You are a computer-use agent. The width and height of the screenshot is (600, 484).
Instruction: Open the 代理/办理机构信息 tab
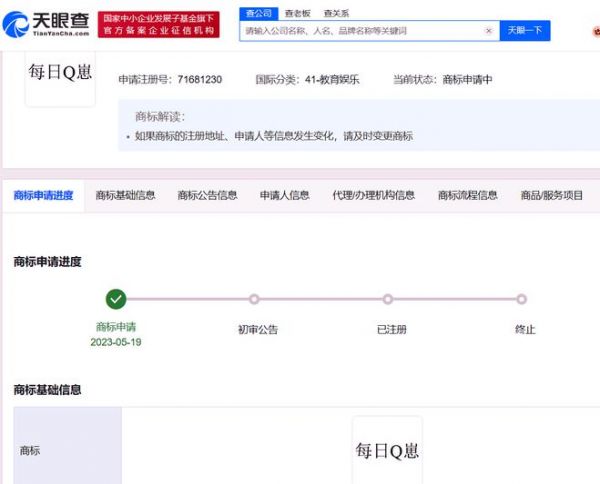coord(373,196)
